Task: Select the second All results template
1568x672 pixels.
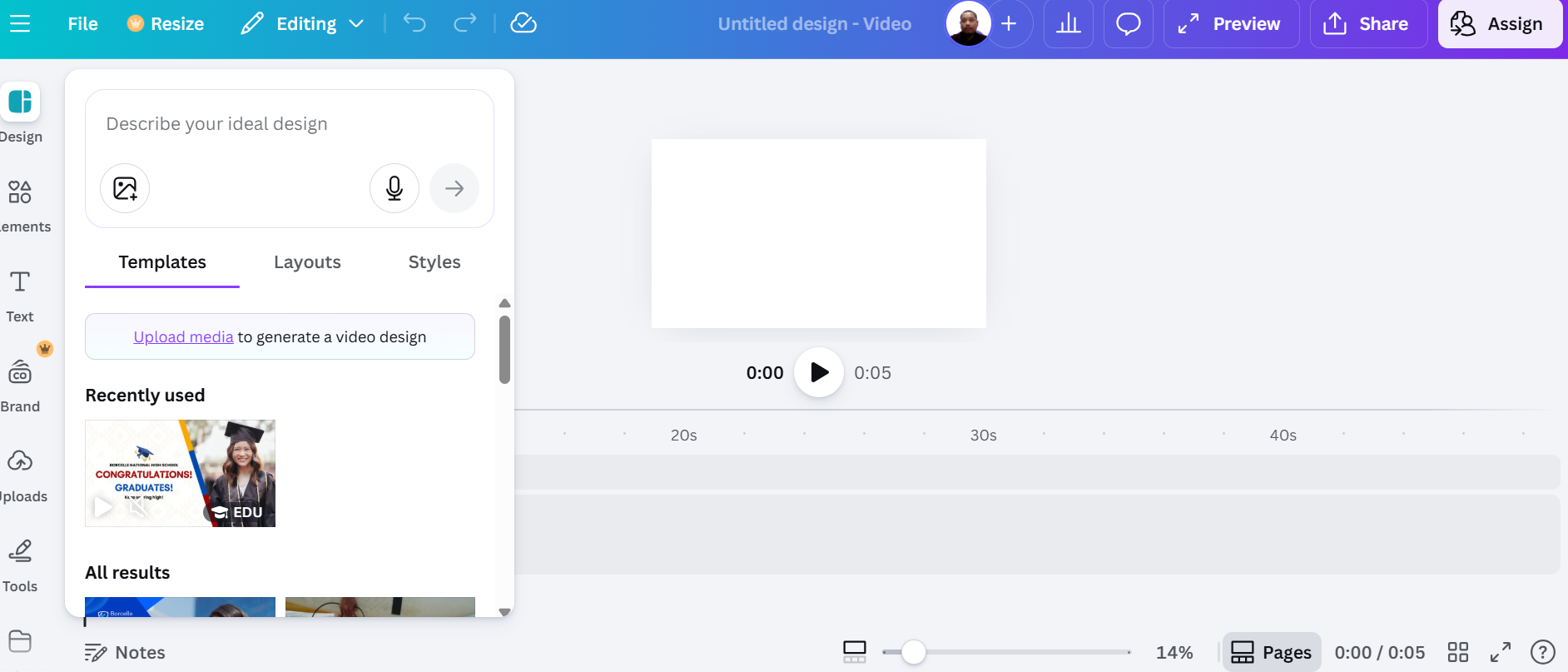Action: click(x=380, y=607)
